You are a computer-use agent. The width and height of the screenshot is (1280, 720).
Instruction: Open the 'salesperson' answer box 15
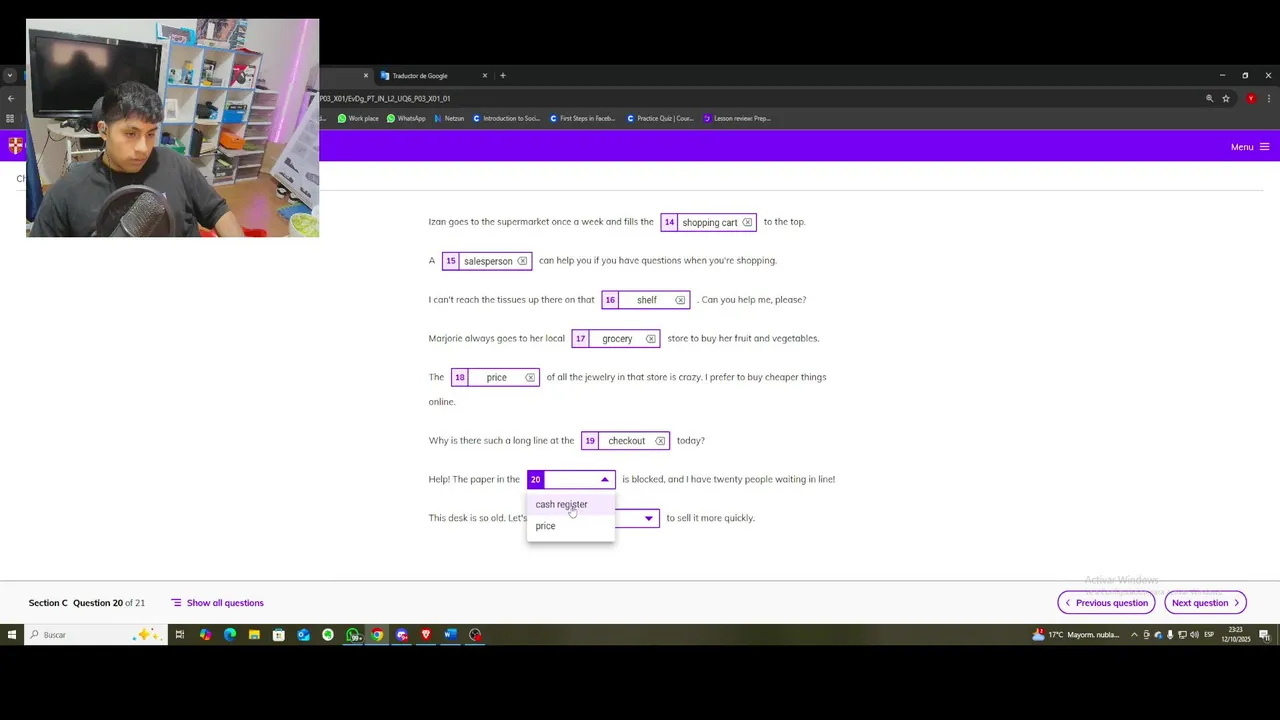487,261
